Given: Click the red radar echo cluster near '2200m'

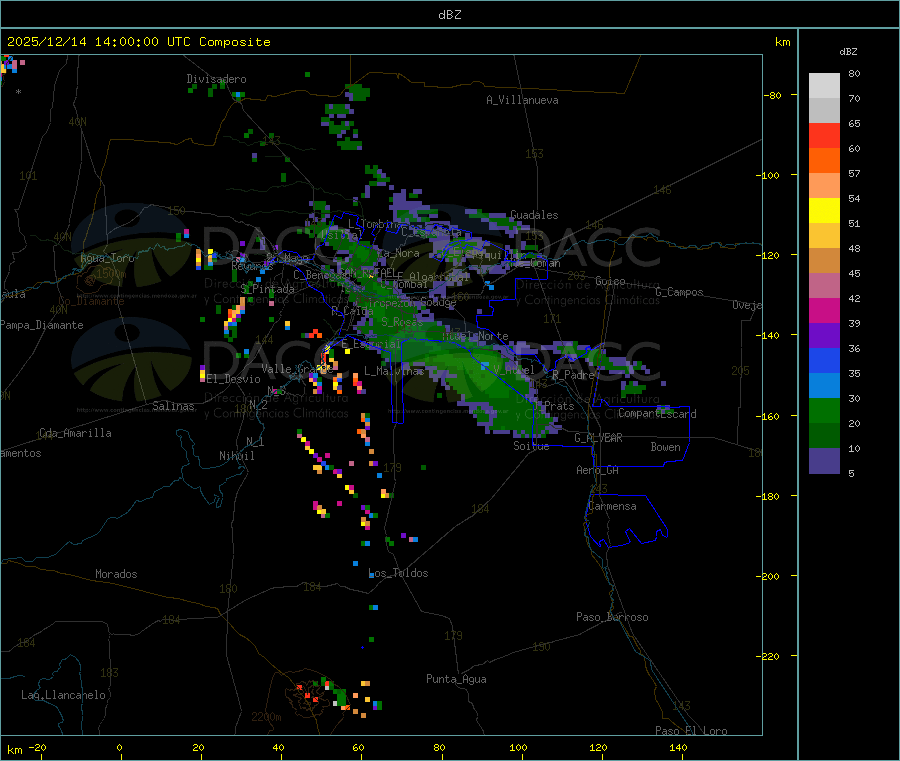Looking at the screenshot, I should (x=308, y=693).
